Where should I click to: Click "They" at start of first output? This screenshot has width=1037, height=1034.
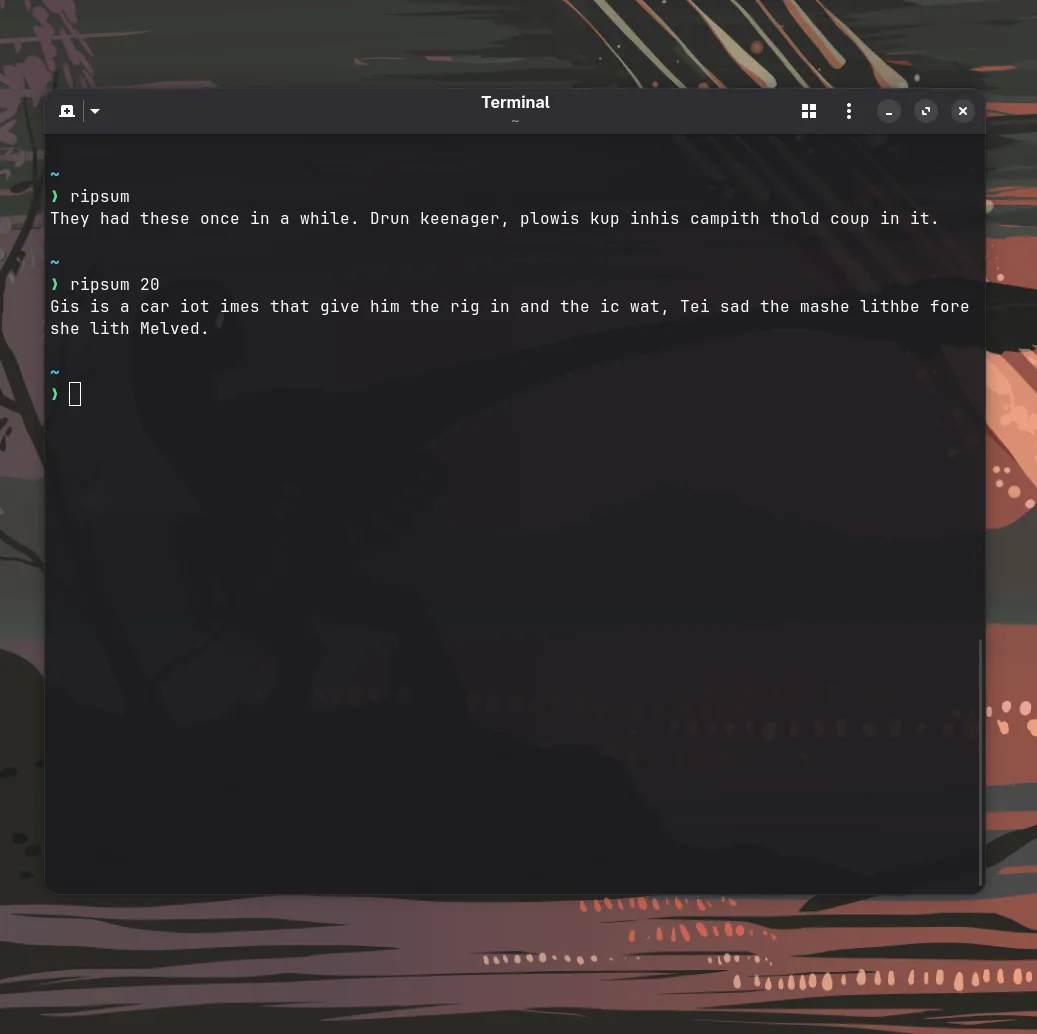tap(70, 218)
